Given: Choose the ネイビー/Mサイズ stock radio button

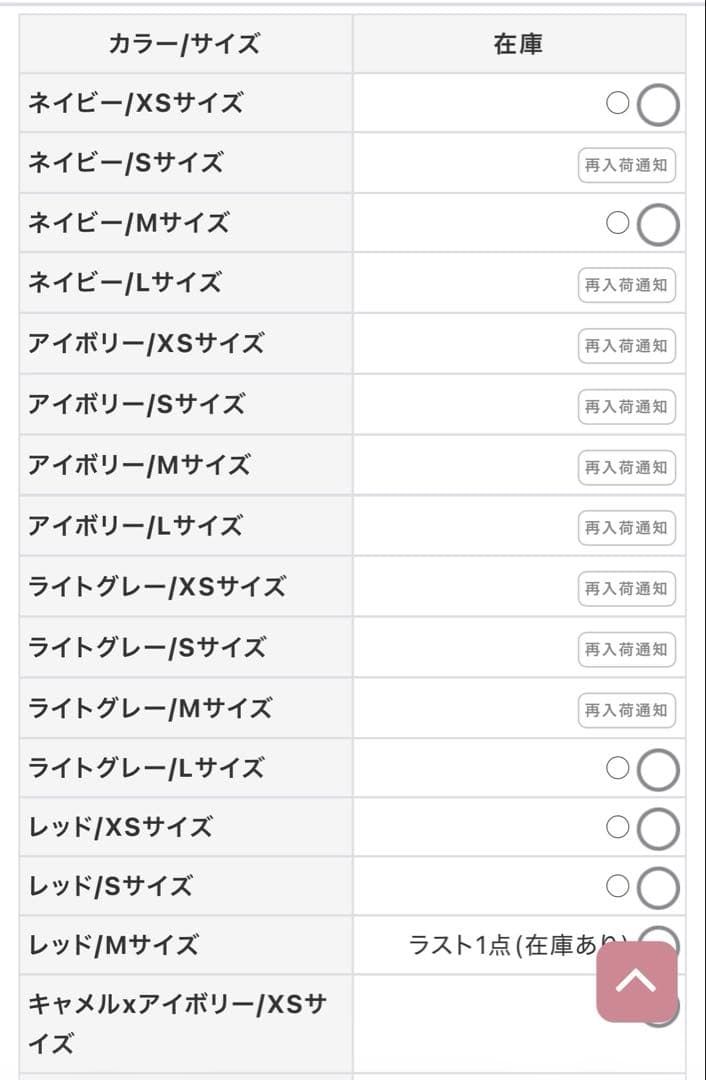Looking at the screenshot, I should (x=658, y=225).
